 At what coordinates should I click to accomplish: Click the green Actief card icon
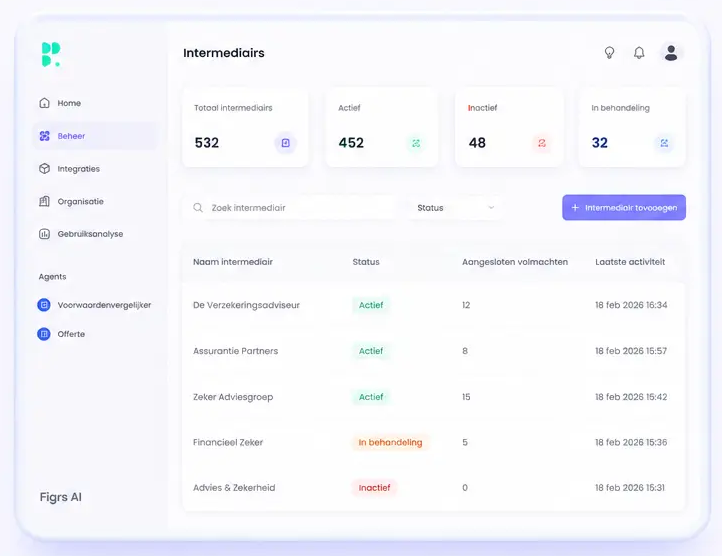416,143
